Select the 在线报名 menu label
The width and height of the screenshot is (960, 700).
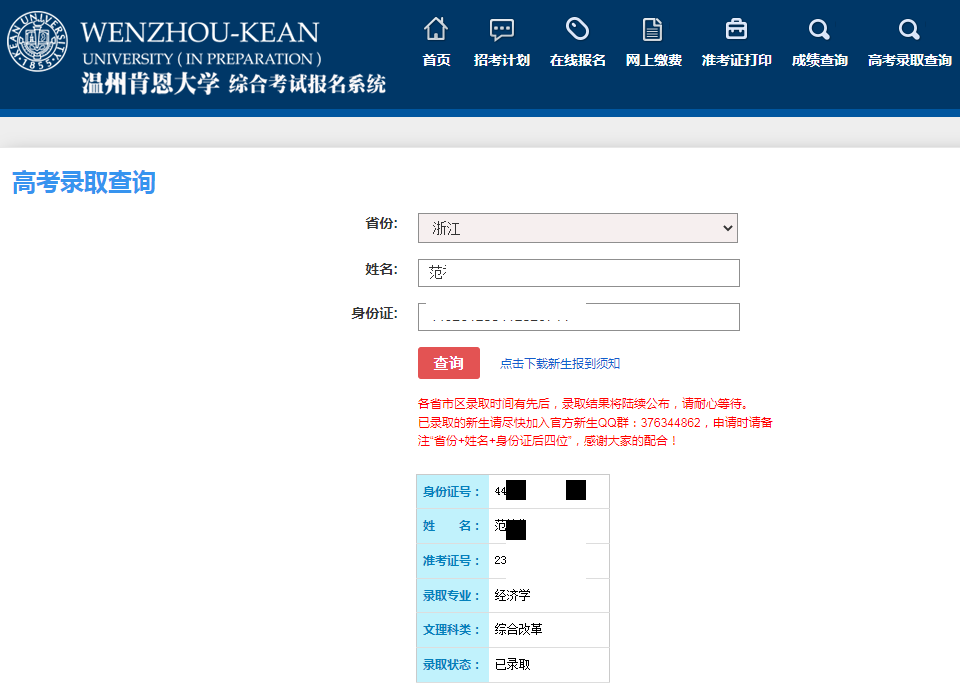(x=577, y=61)
